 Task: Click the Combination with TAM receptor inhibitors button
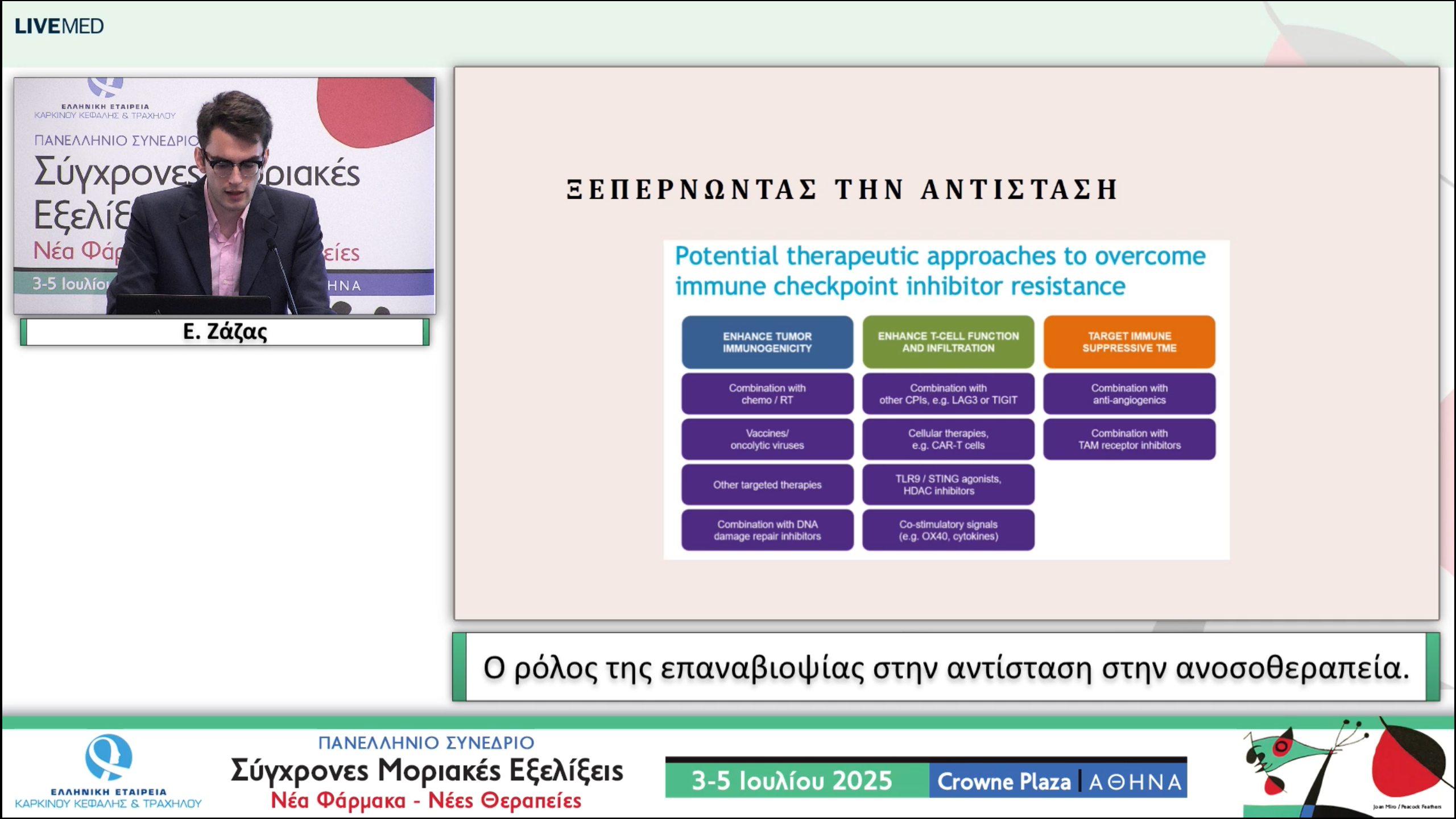coord(1129,439)
